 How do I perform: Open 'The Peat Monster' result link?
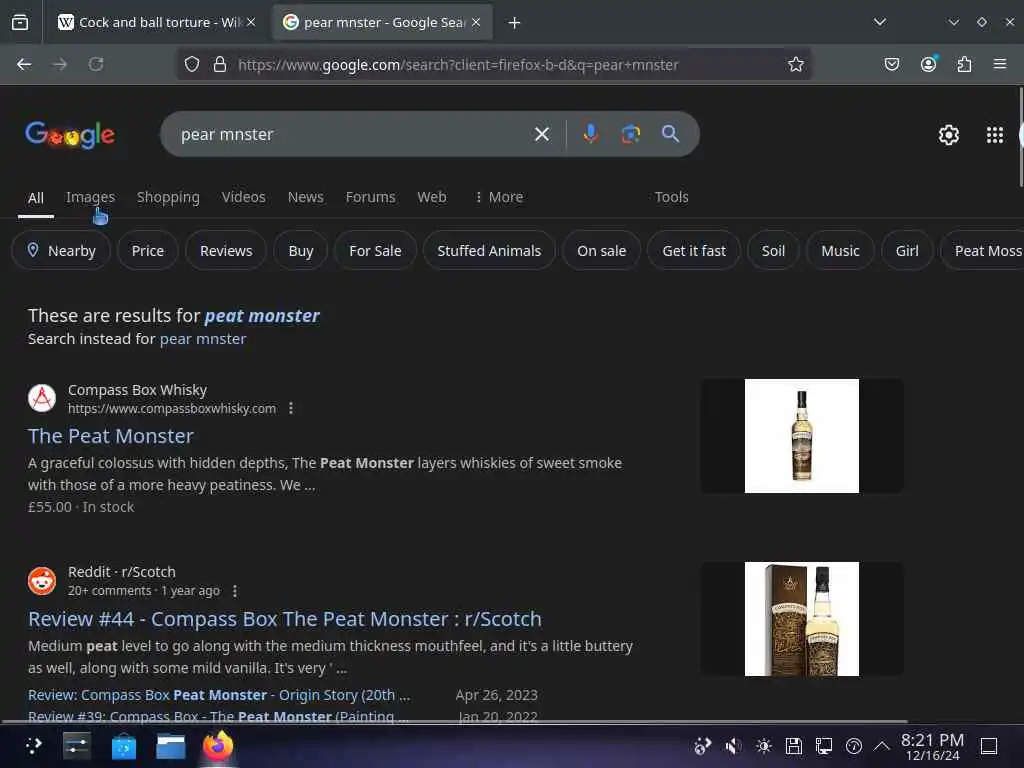pyautogui.click(x=110, y=436)
